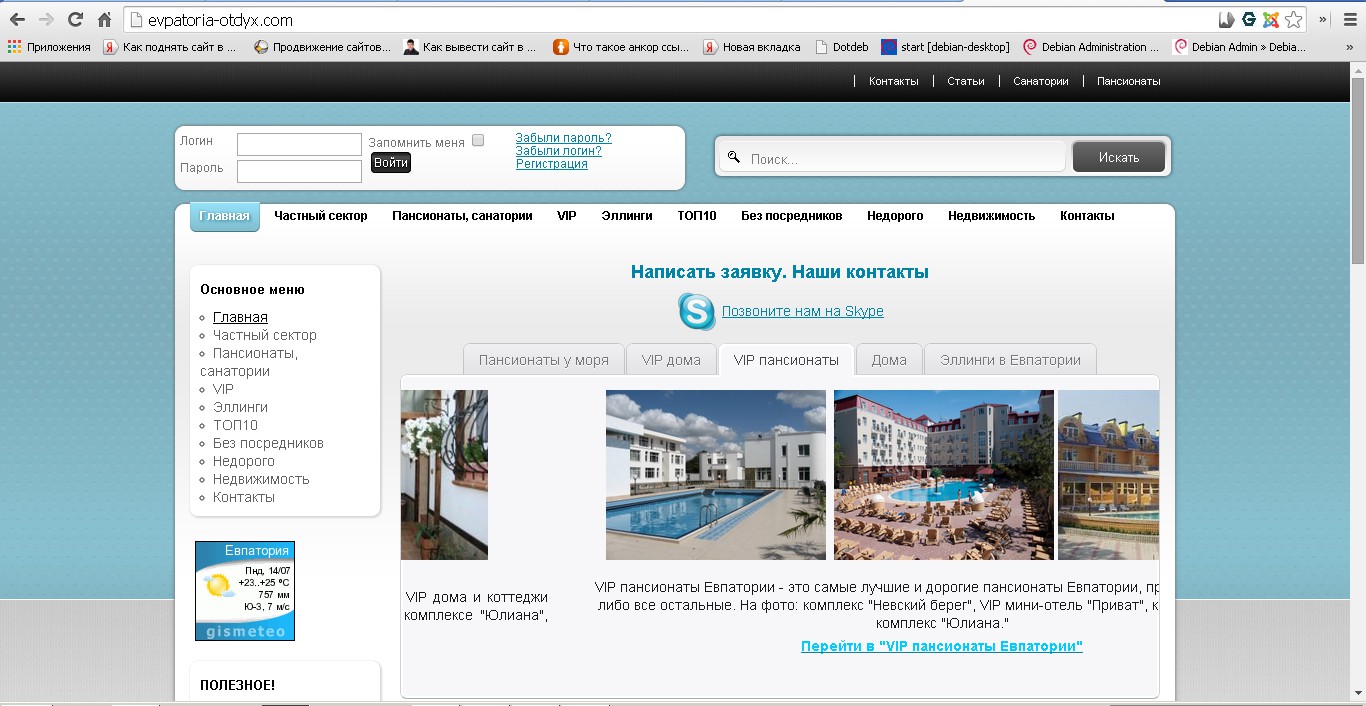This screenshot has width=1366, height=706.
Task: Click the Искать search button
Action: (x=1119, y=157)
